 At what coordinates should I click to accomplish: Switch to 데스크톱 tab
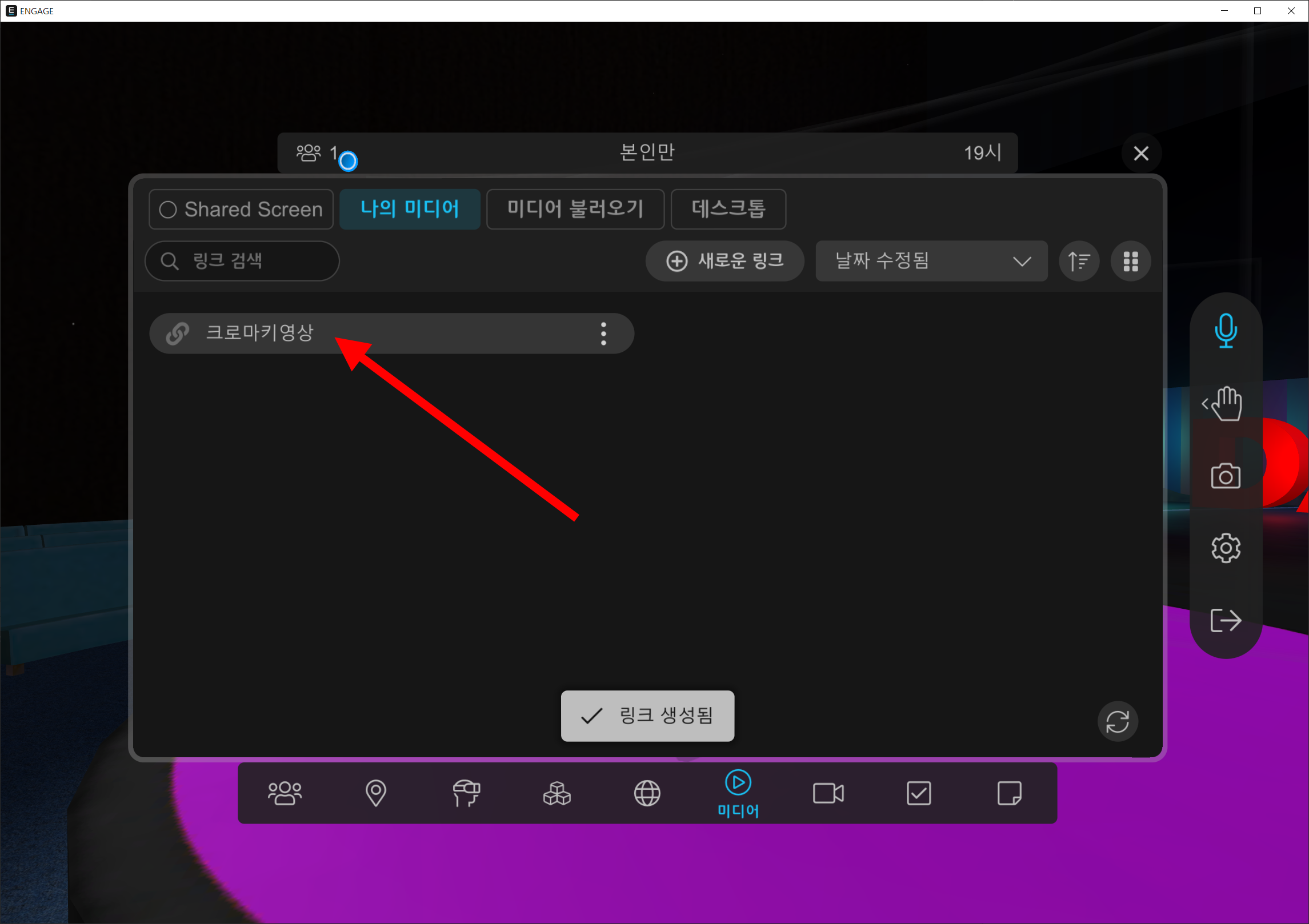(728, 210)
